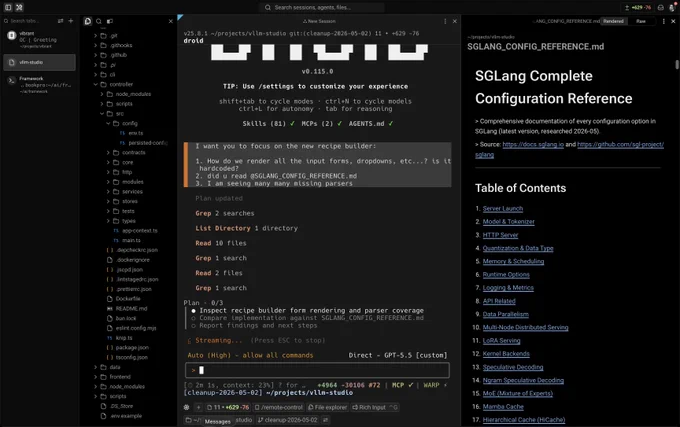Click the inbox icon in top bar
The image size is (680, 427).
click(660, 7)
